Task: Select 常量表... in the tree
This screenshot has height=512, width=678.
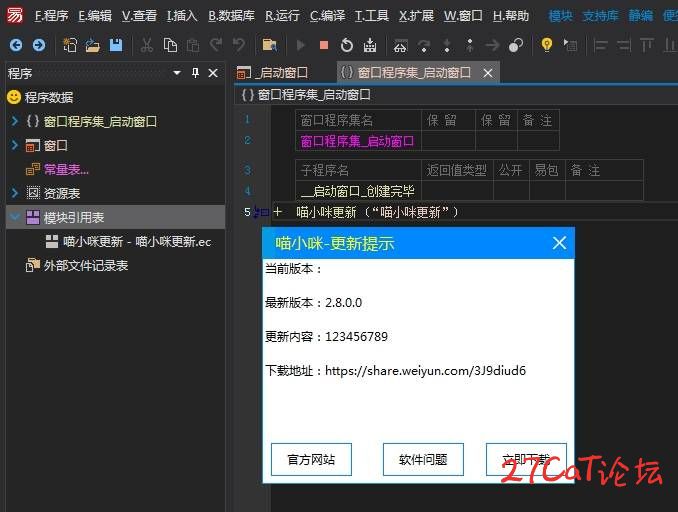Action: (x=66, y=169)
